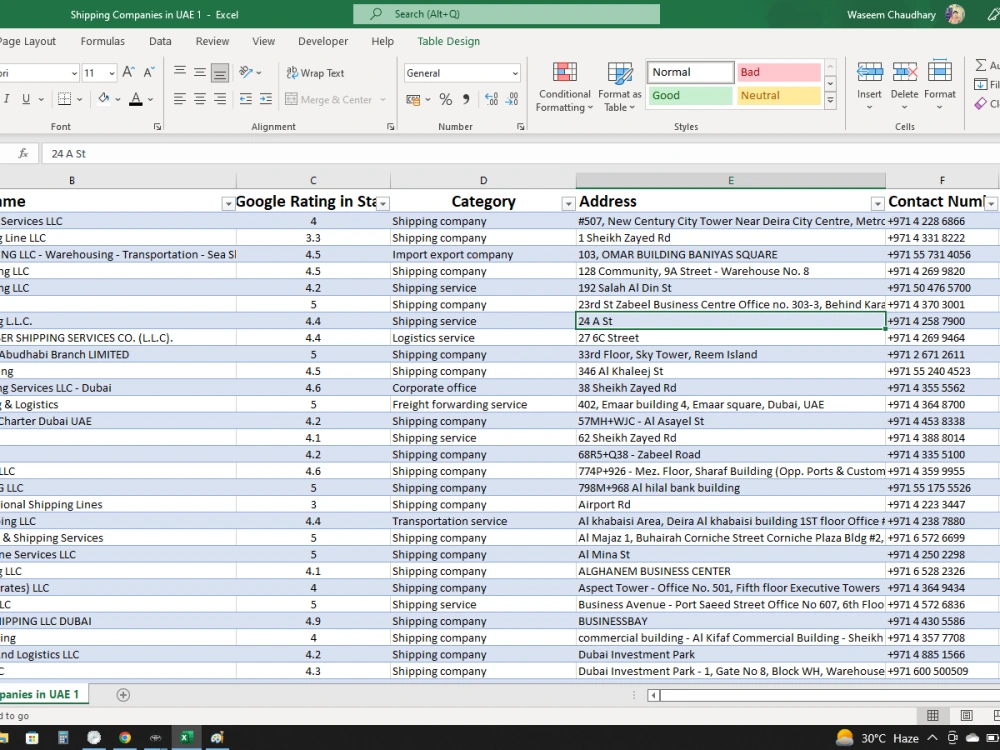1000x750 pixels.
Task: Open the Category column filter dropdown
Action: click(568, 203)
